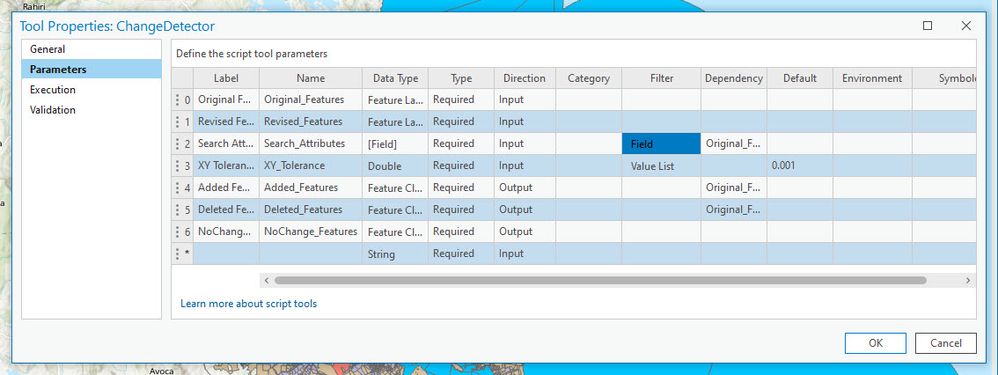Edit the empty Label cell in new row
This screenshot has width=998, height=375.
[x=226, y=253]
